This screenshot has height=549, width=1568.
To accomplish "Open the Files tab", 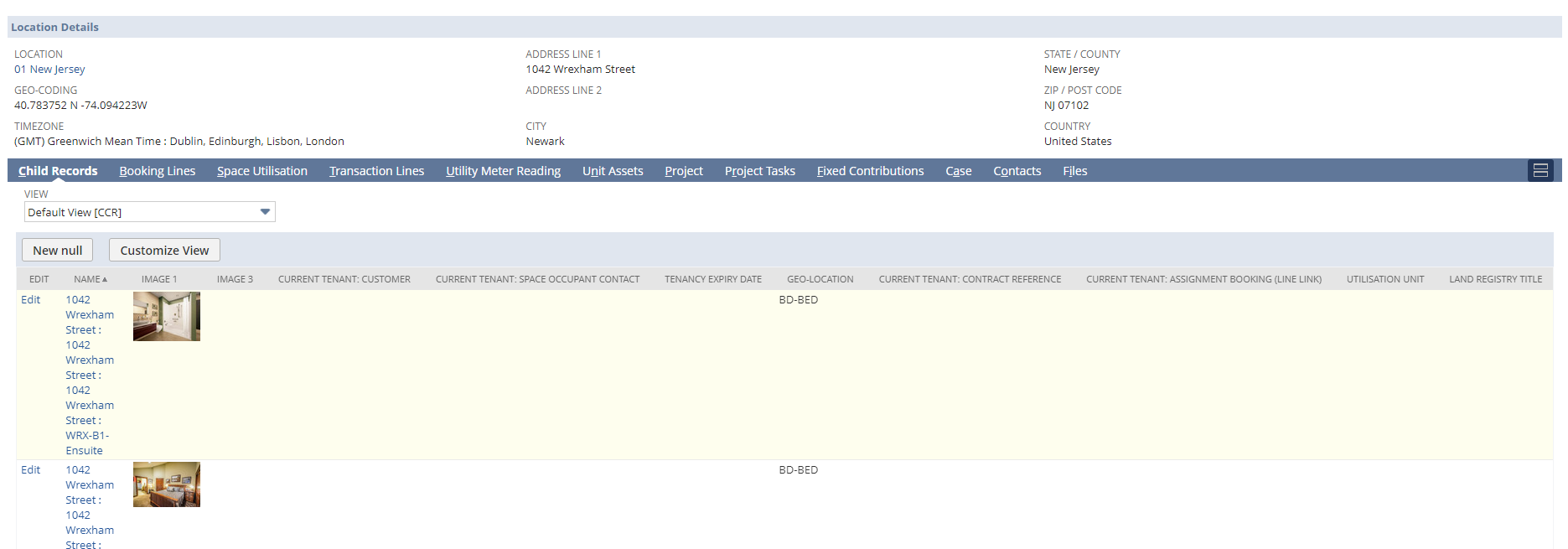I will (x=1075, y=171).
